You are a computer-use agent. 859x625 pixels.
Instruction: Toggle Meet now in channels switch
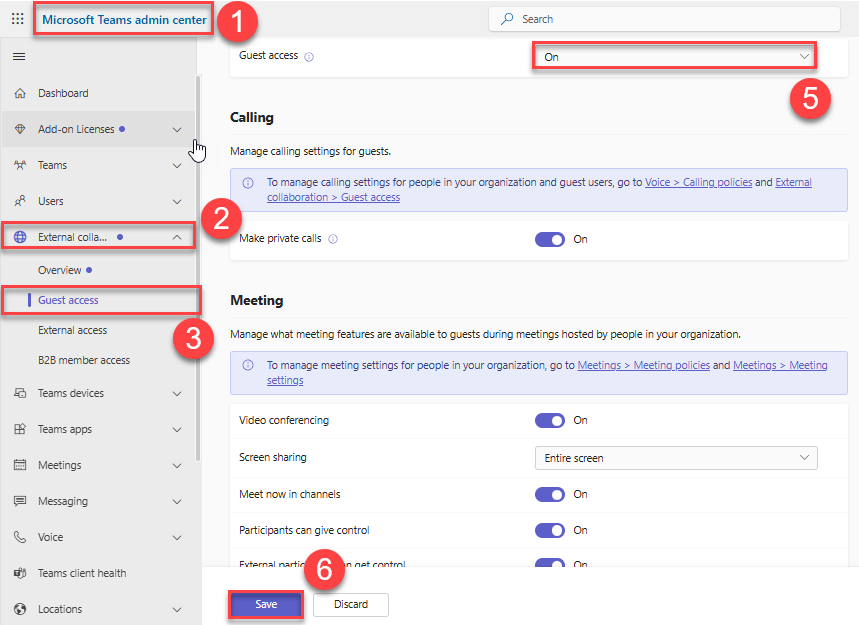click(x=549, y=495)
